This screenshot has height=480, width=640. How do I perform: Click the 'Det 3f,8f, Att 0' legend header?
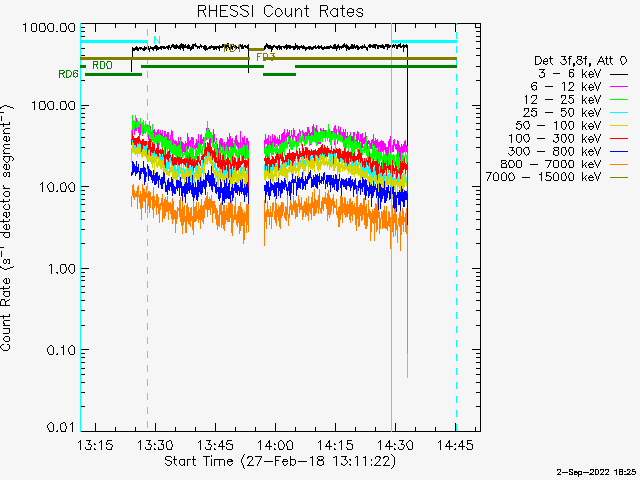(580, 61)
